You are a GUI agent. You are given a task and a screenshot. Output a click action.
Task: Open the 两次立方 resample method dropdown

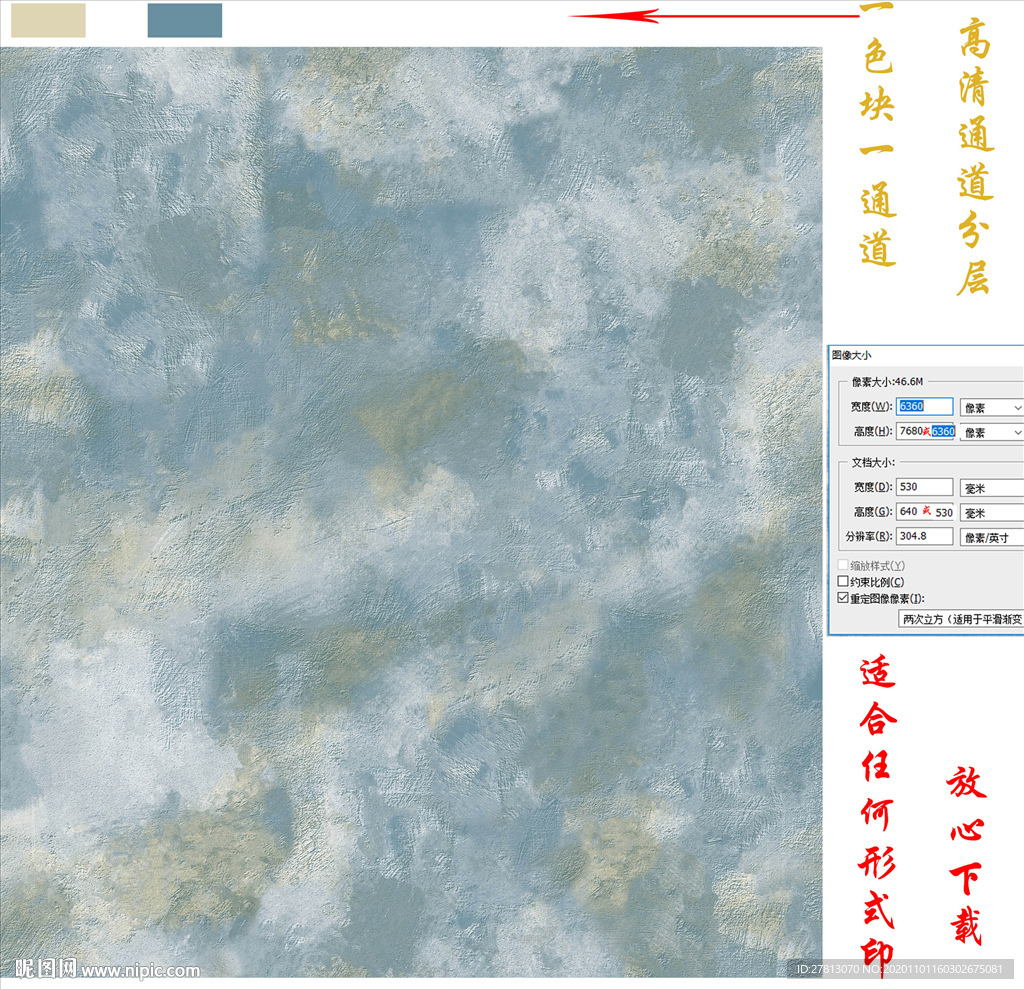[x=961, y=619]
